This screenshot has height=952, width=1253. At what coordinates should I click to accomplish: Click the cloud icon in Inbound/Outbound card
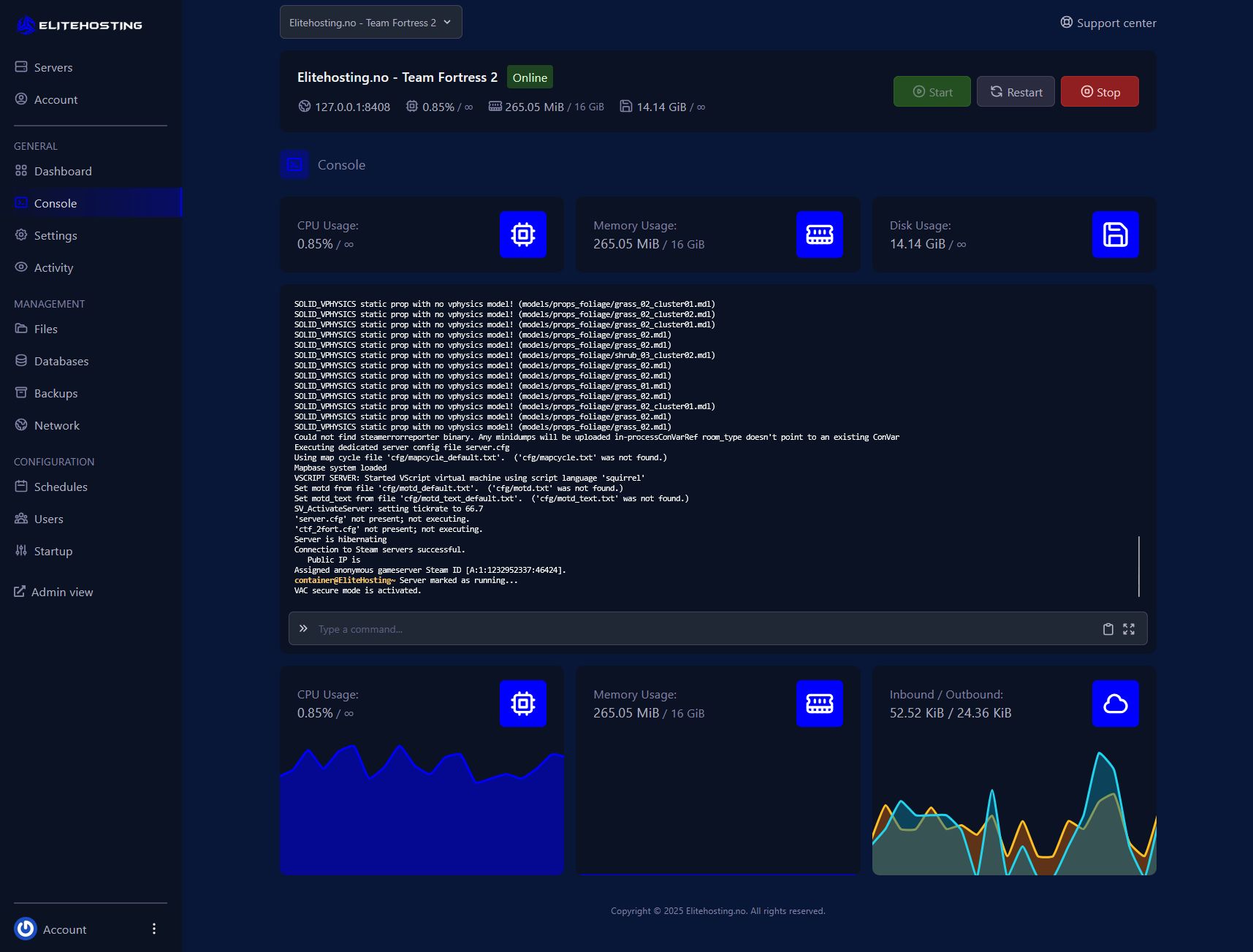[1115, 704]
